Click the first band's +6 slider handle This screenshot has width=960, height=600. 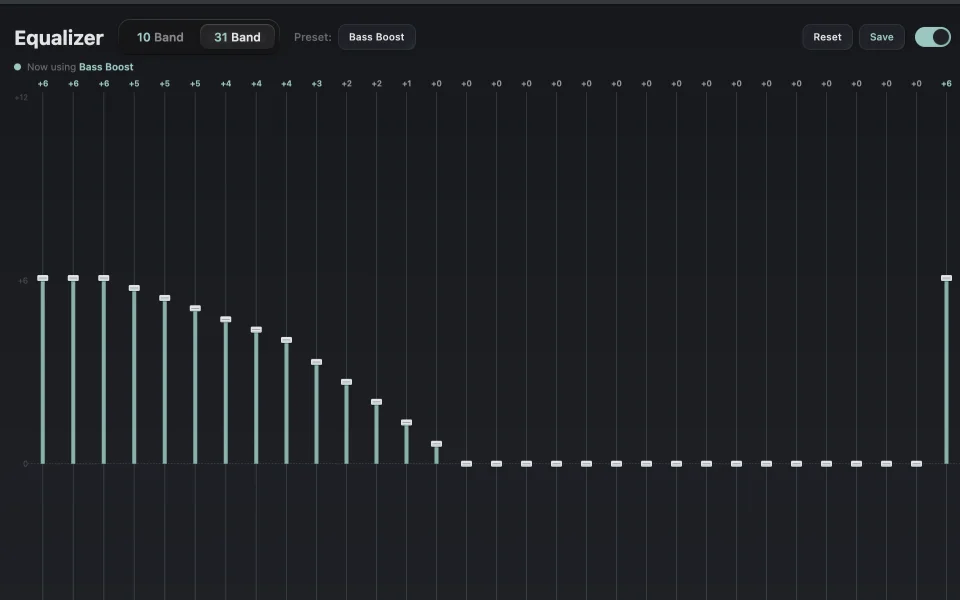coord(43,278)
